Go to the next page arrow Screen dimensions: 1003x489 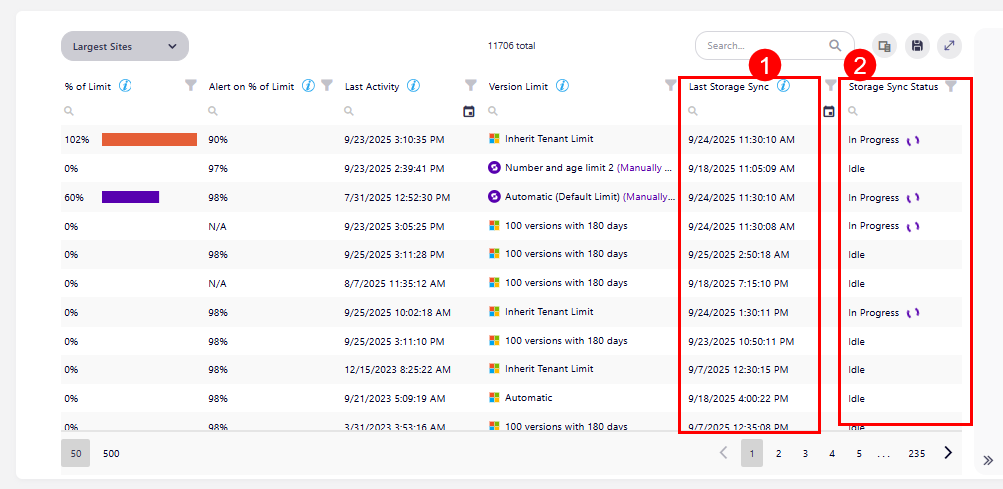[948, 453]
